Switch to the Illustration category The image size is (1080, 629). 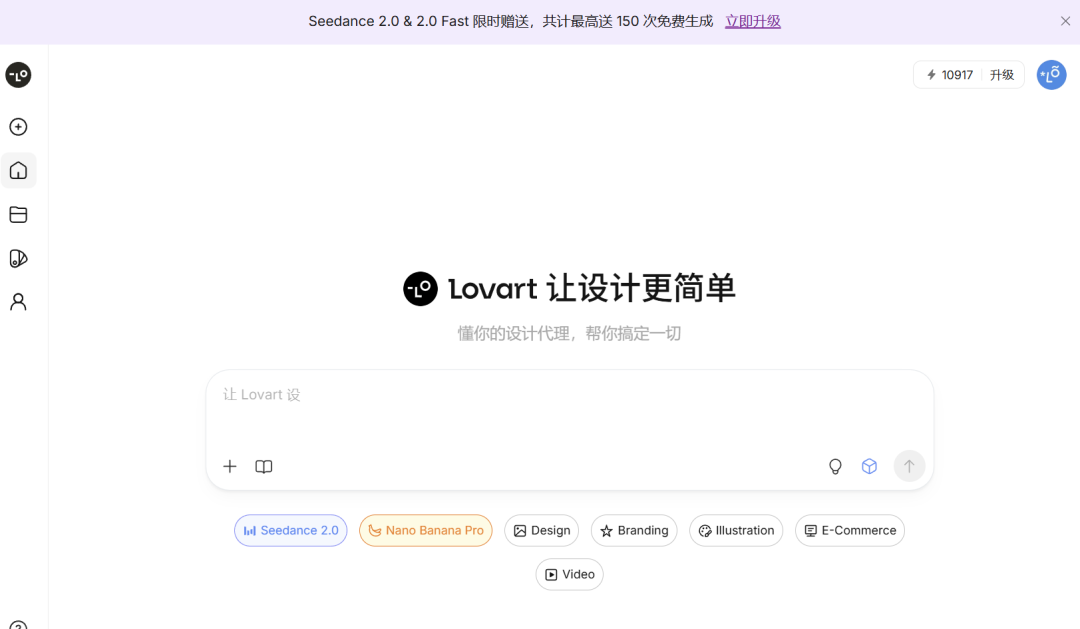click(736, 530)
